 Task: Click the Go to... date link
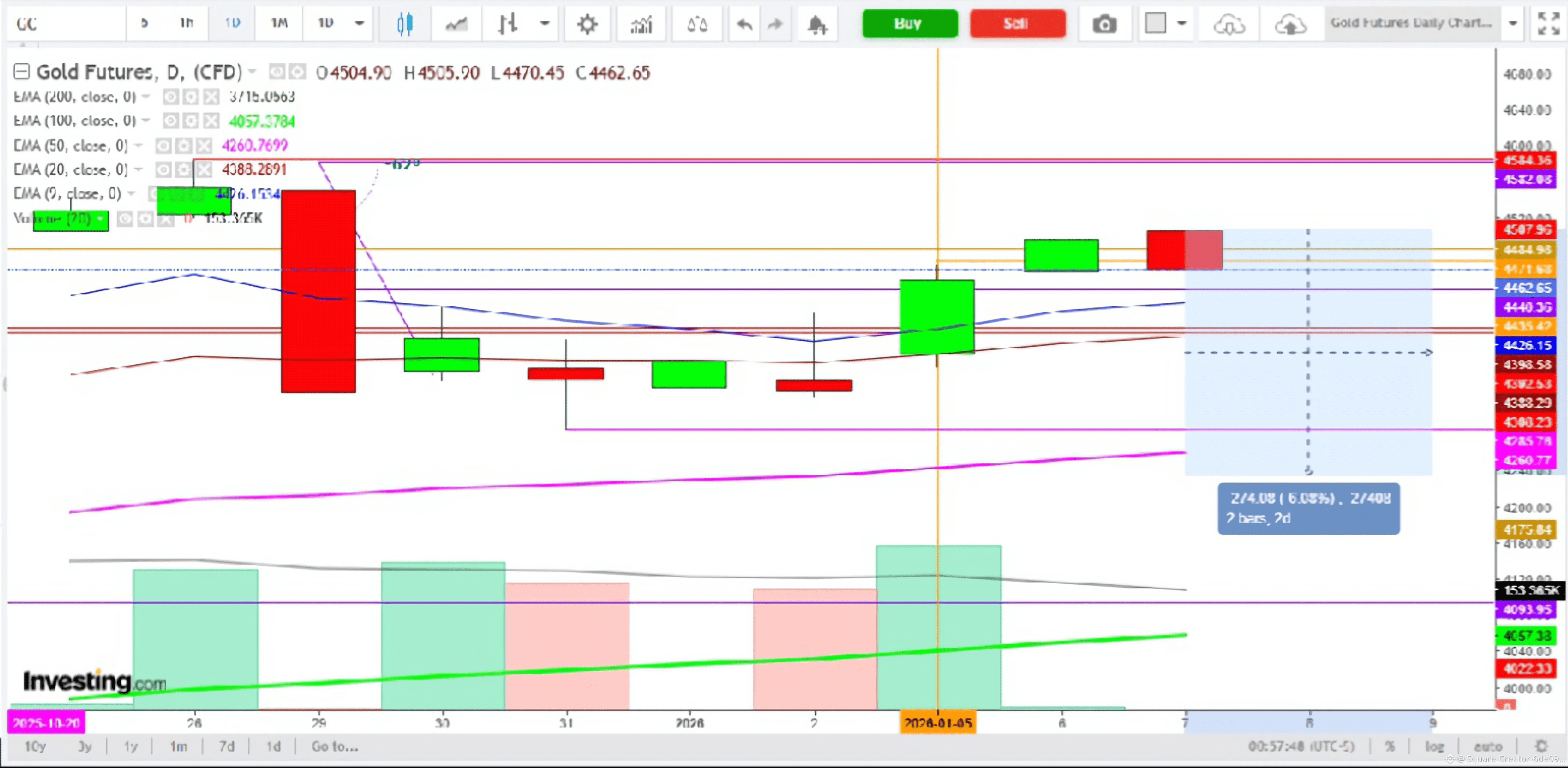coord(334,746)
